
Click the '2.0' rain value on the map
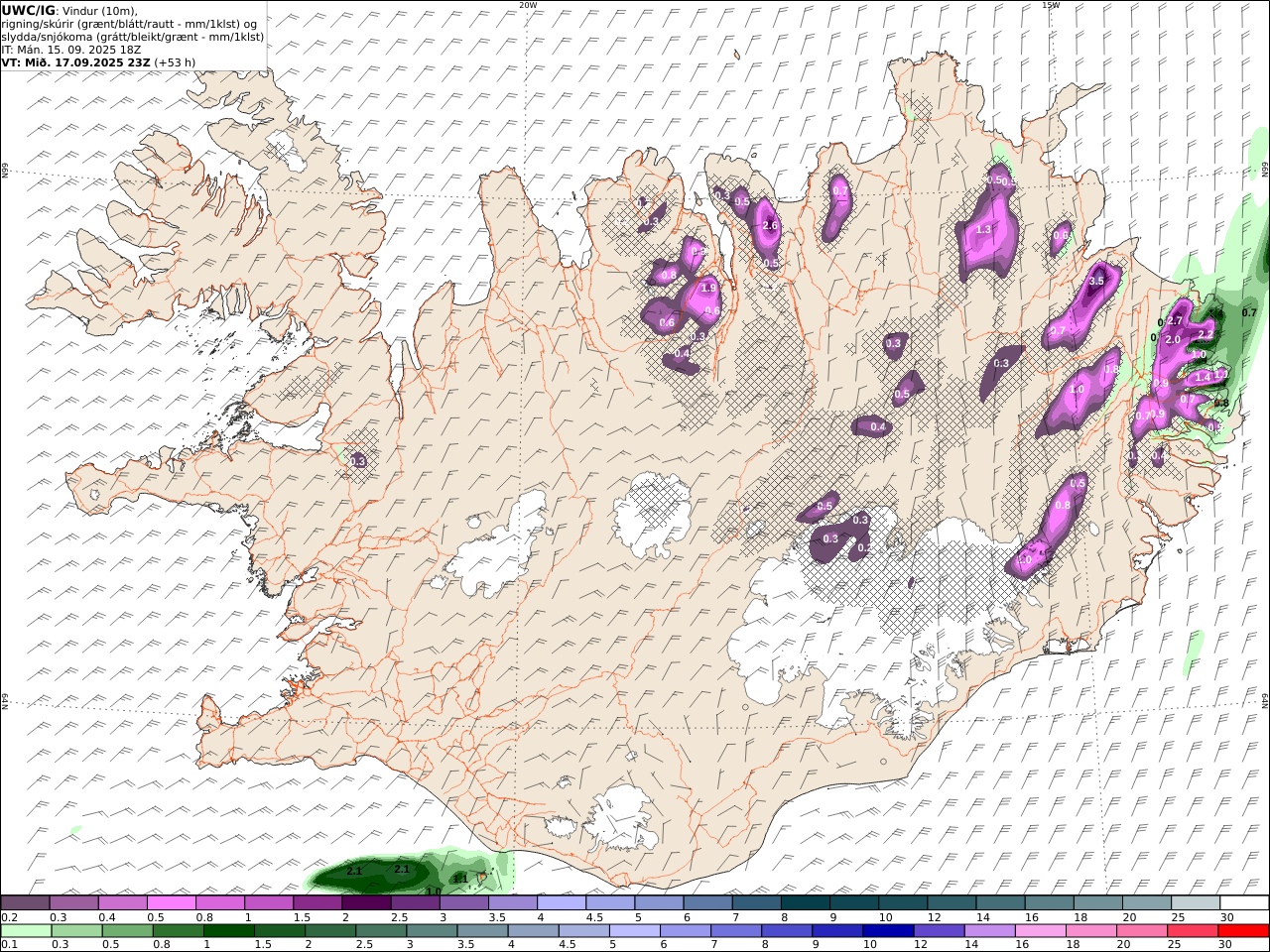tap(1172, 340)
